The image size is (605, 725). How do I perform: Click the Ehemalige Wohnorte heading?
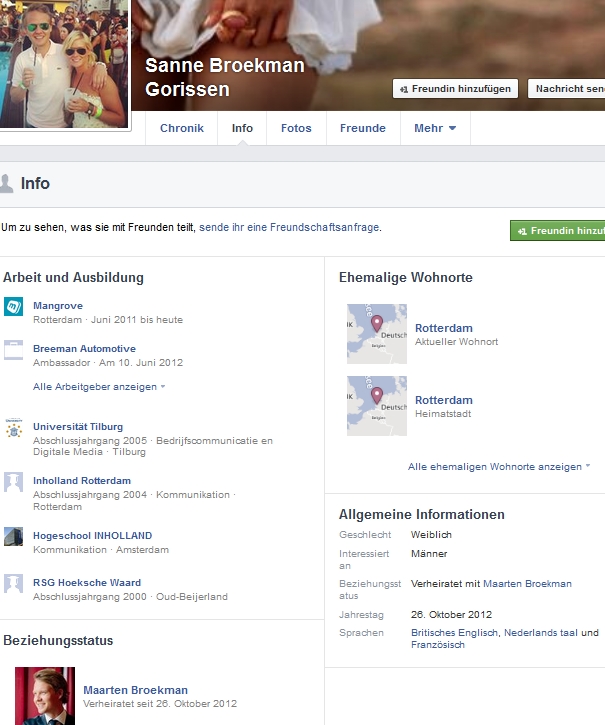pyautogui.click(x=406, y=277)
